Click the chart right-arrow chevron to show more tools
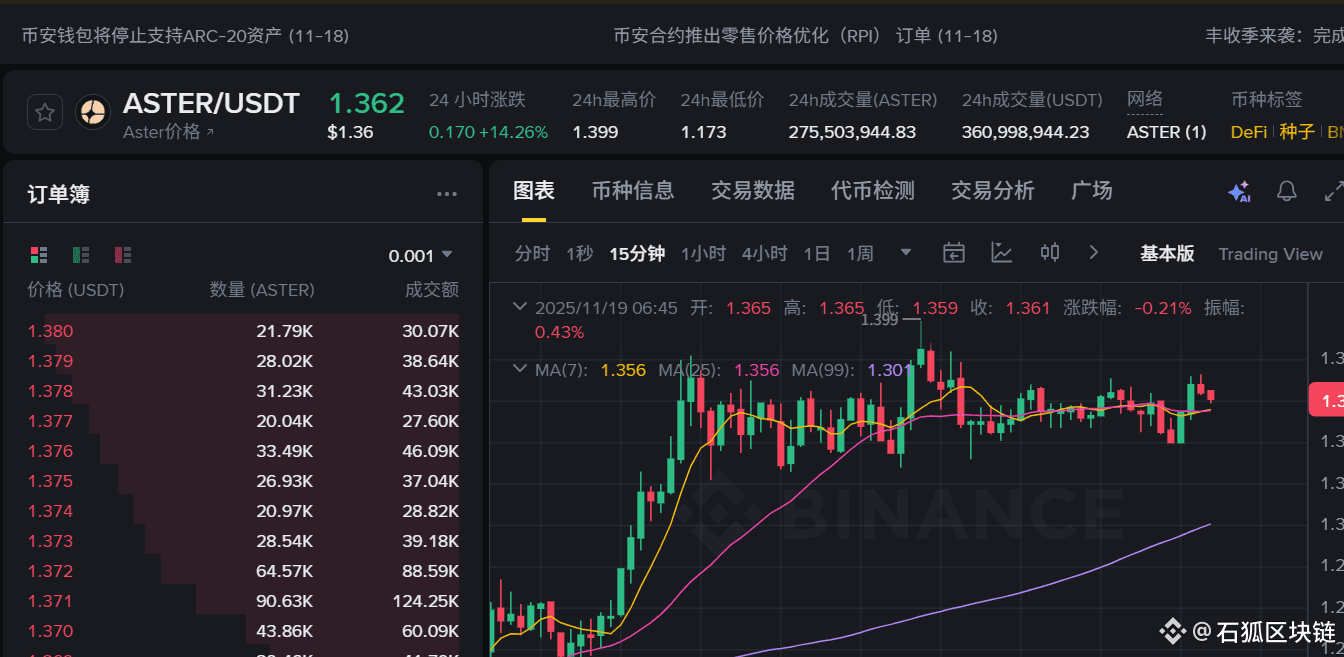 pyautogui.click(x=1093, y=253)
